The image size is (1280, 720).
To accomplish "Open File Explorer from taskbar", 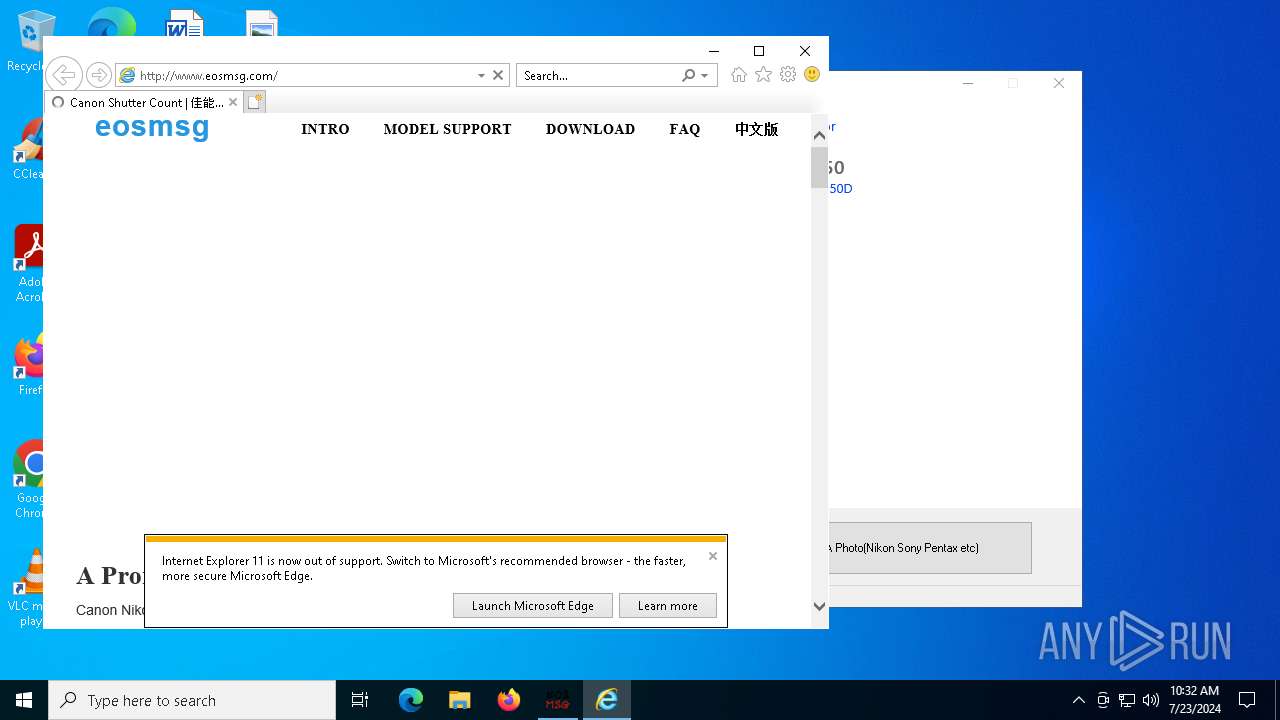I will (459, 700).
